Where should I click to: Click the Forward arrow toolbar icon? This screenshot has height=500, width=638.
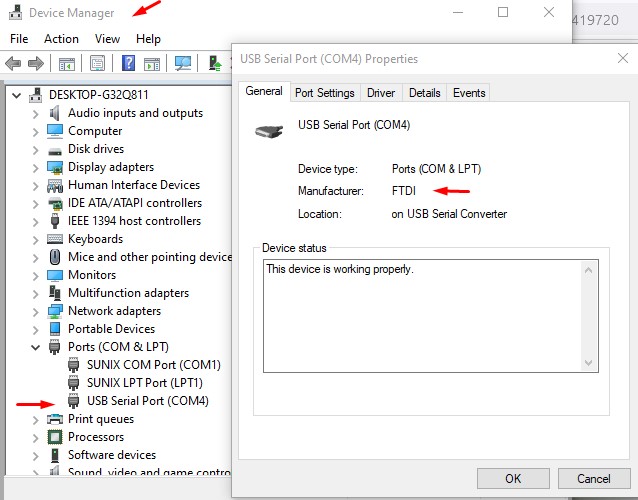(x=36, y=63)
